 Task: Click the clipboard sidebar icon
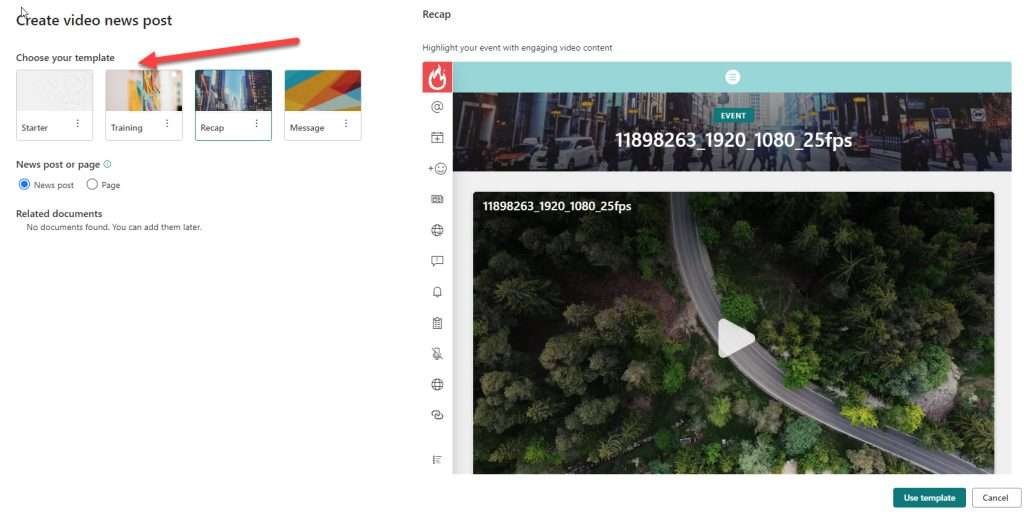(x=438, y=323)
